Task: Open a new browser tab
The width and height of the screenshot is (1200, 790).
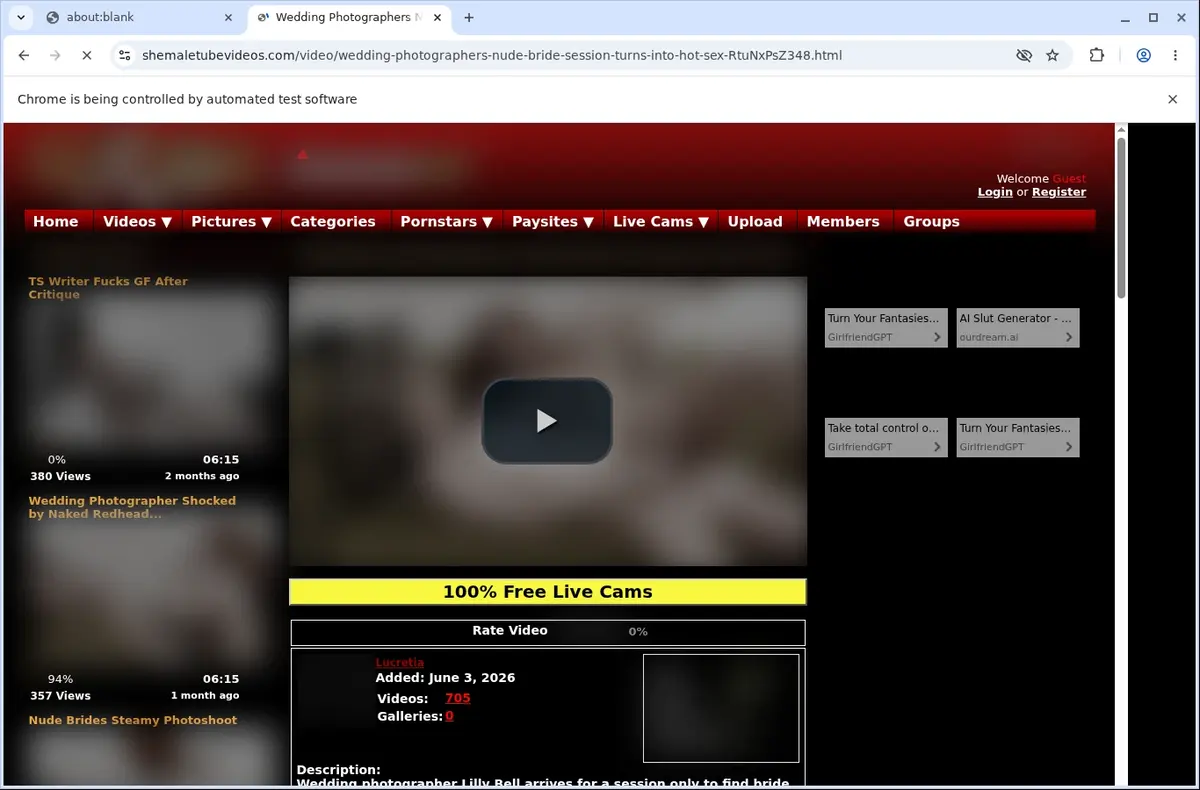Action: (469, 17)
